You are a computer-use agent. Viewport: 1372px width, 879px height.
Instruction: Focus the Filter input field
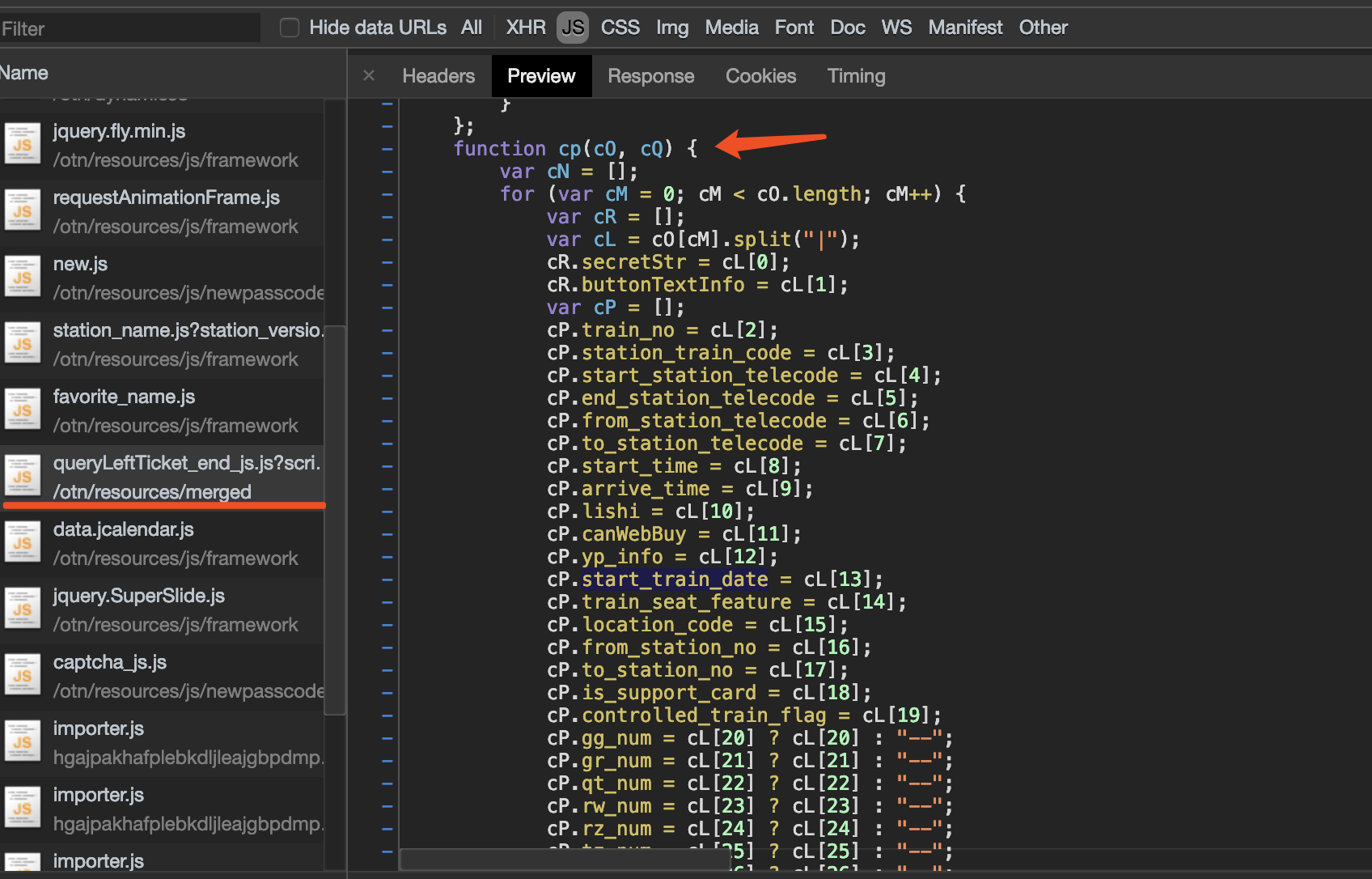(x=130, y=28)
